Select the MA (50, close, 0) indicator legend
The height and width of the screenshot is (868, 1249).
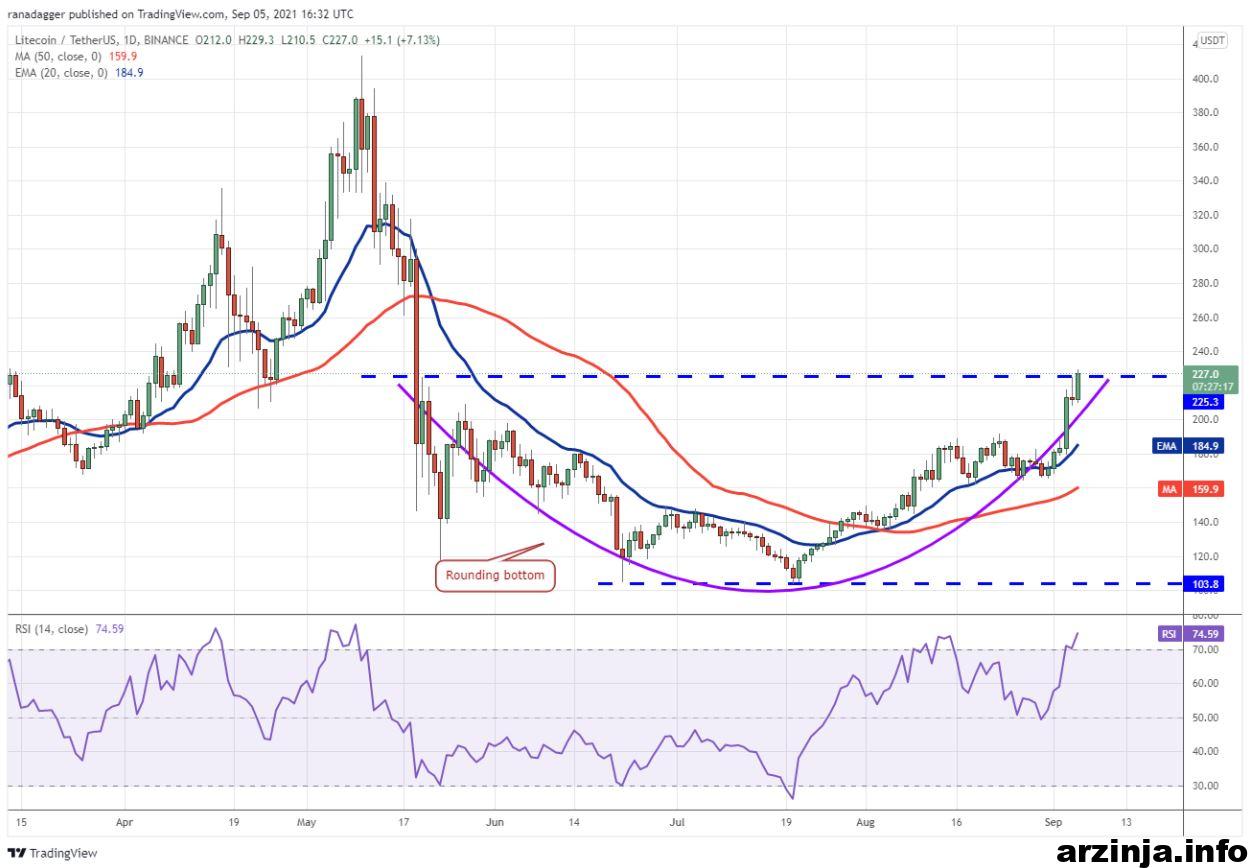click(74, 56)
